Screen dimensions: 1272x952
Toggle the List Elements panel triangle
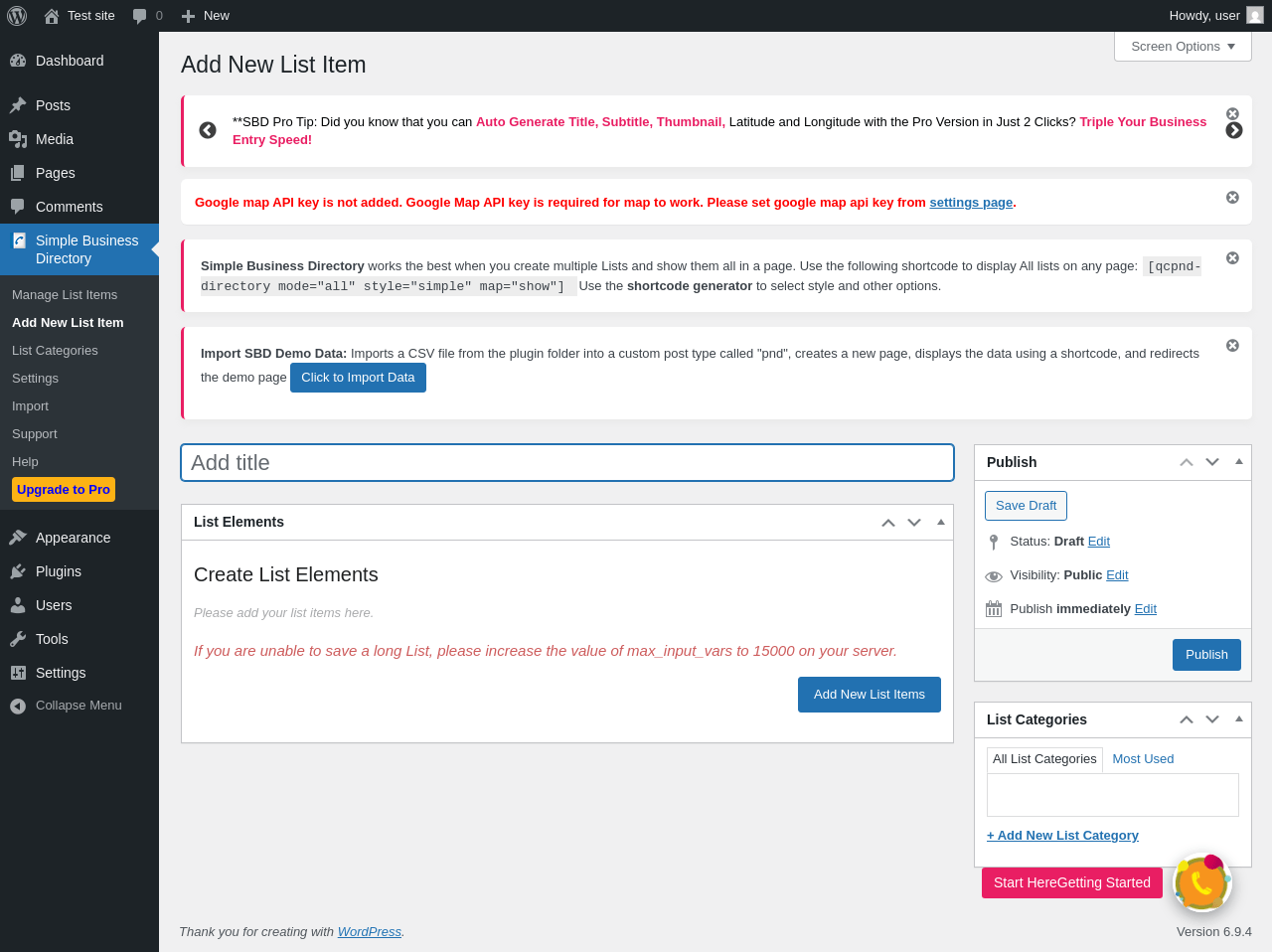[x=941, y=522]
